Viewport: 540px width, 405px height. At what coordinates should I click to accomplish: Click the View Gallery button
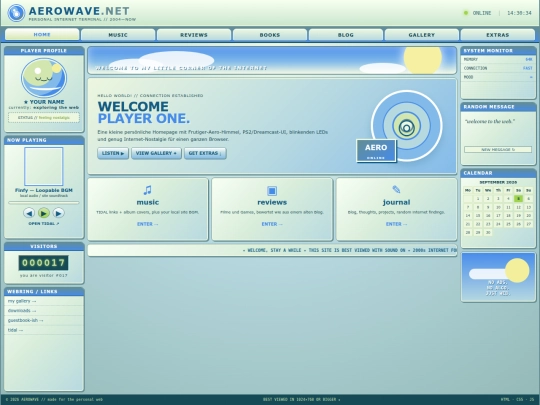pyautogui.click(x=156, y=153)
